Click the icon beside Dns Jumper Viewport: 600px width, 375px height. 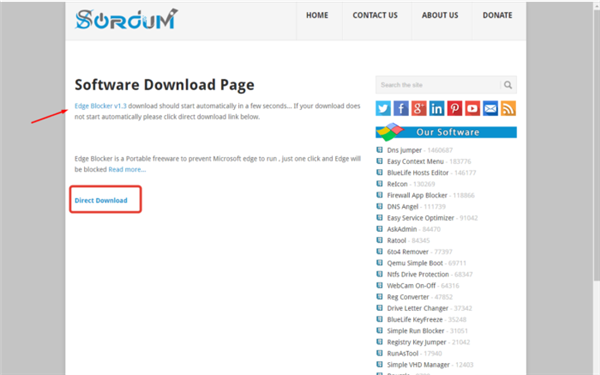(x=380, y=150)
